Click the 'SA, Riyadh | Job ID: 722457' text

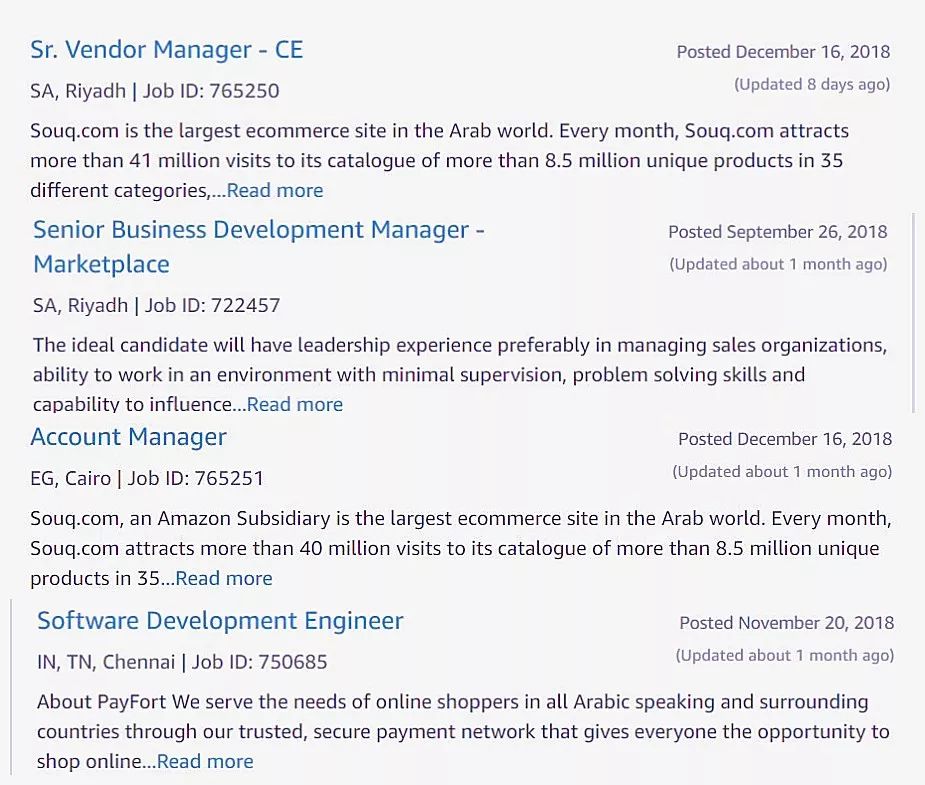[x=156, y=306]
